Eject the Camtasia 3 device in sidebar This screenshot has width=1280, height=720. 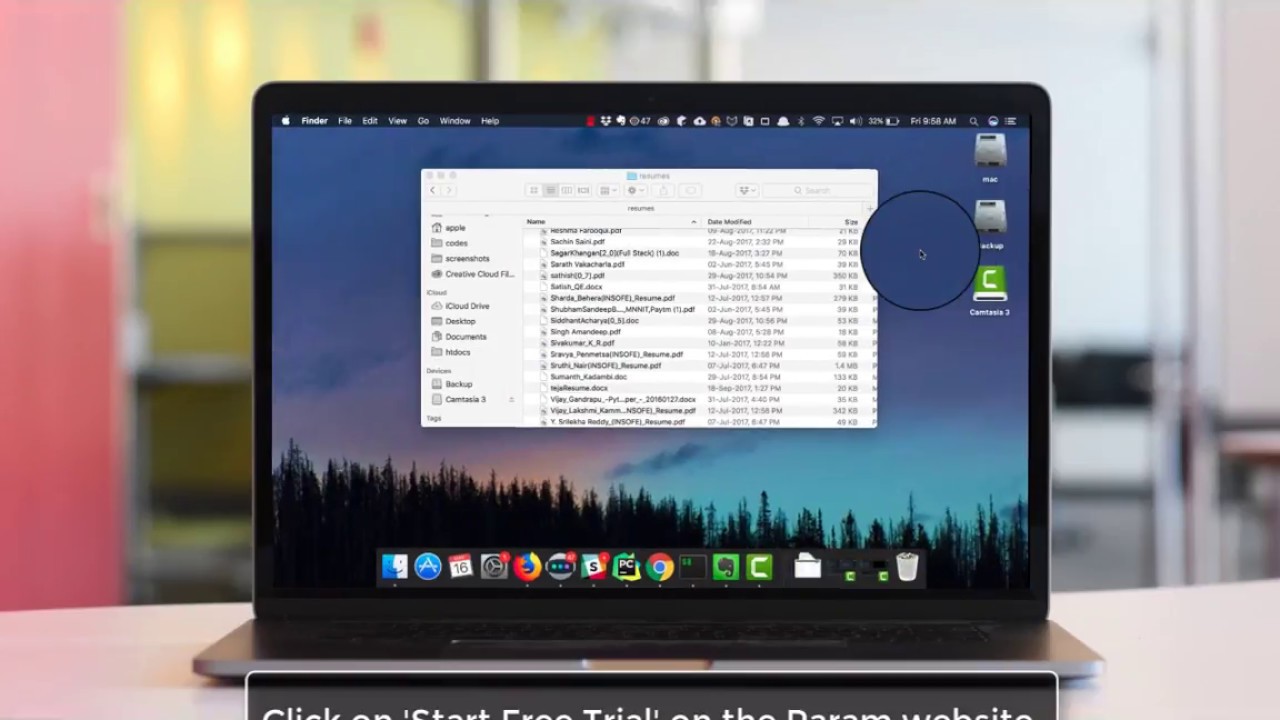[511, 399]
